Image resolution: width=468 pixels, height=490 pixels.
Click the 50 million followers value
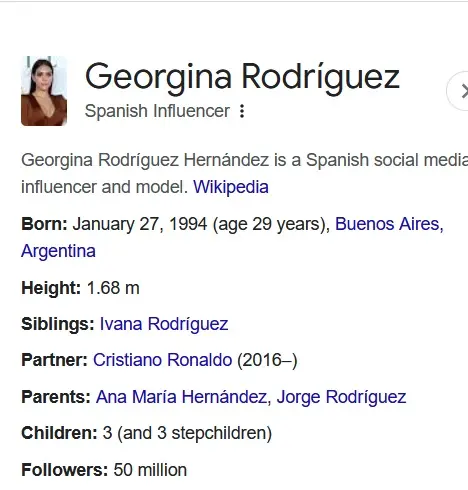pos(150,470)
